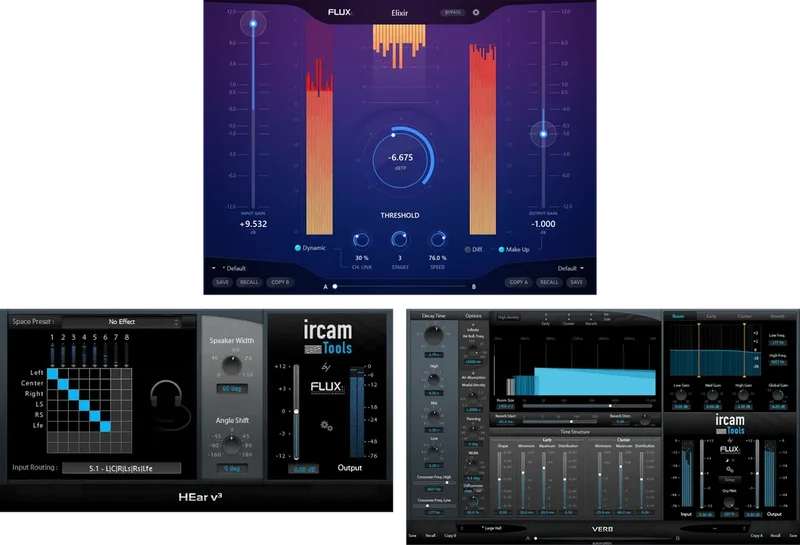800x545 pixels.
Task: Click right SAVE button in Elixir
Action: [x=576, y=282]
